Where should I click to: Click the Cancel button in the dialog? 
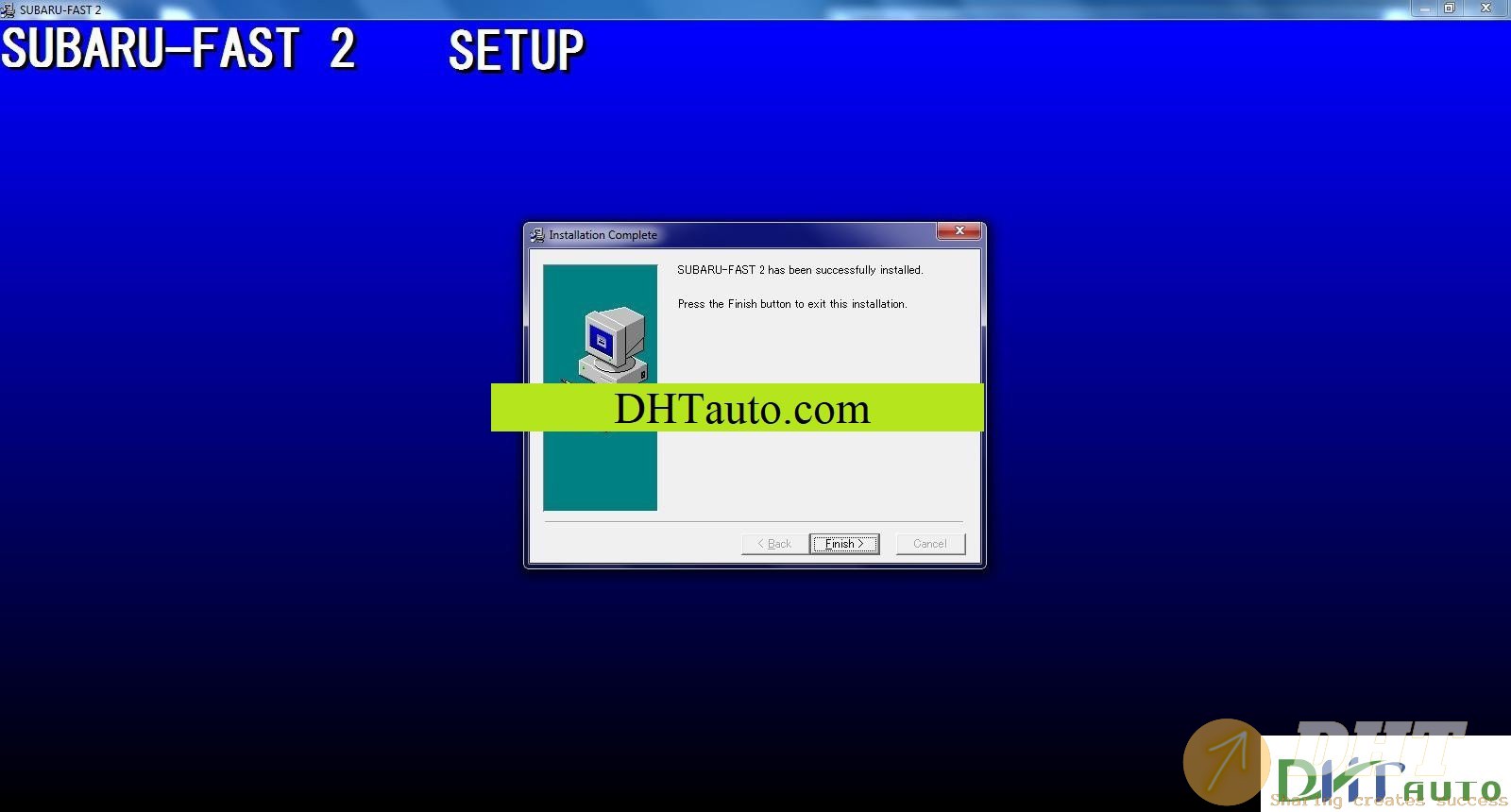pyautogui.click(x=930, y=544)
